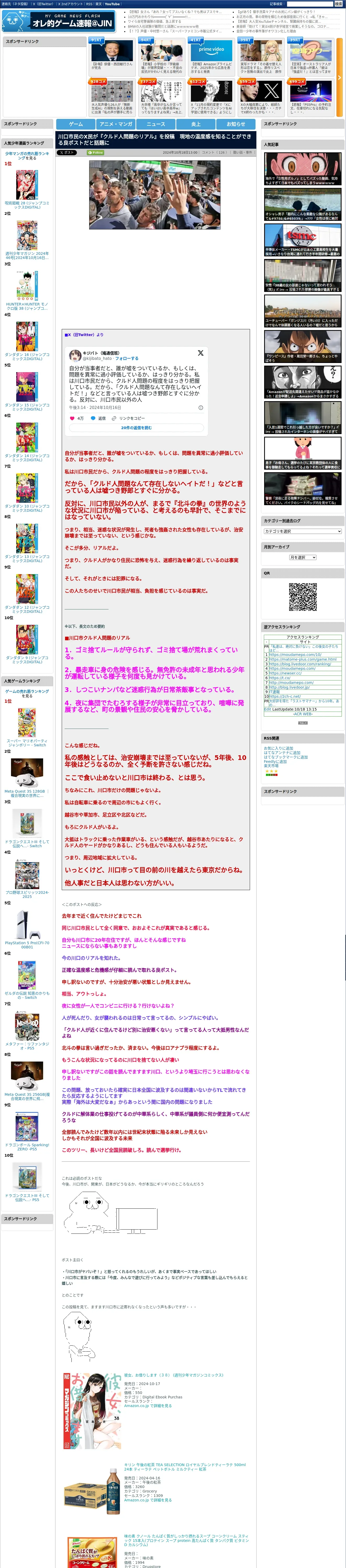
Task: Click the X 2ndアカウント top link
Action: (70, 4)
